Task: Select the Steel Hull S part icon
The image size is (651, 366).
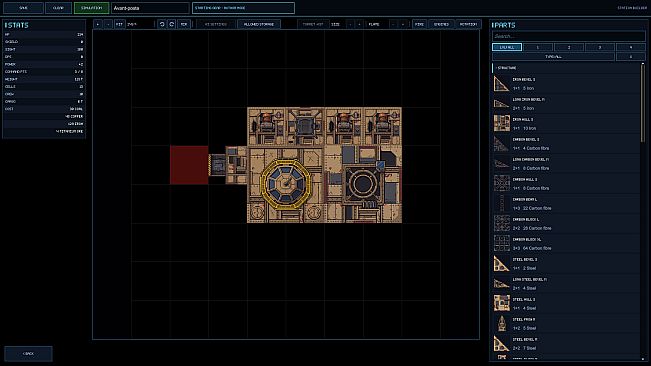Action: coord(502,303)
